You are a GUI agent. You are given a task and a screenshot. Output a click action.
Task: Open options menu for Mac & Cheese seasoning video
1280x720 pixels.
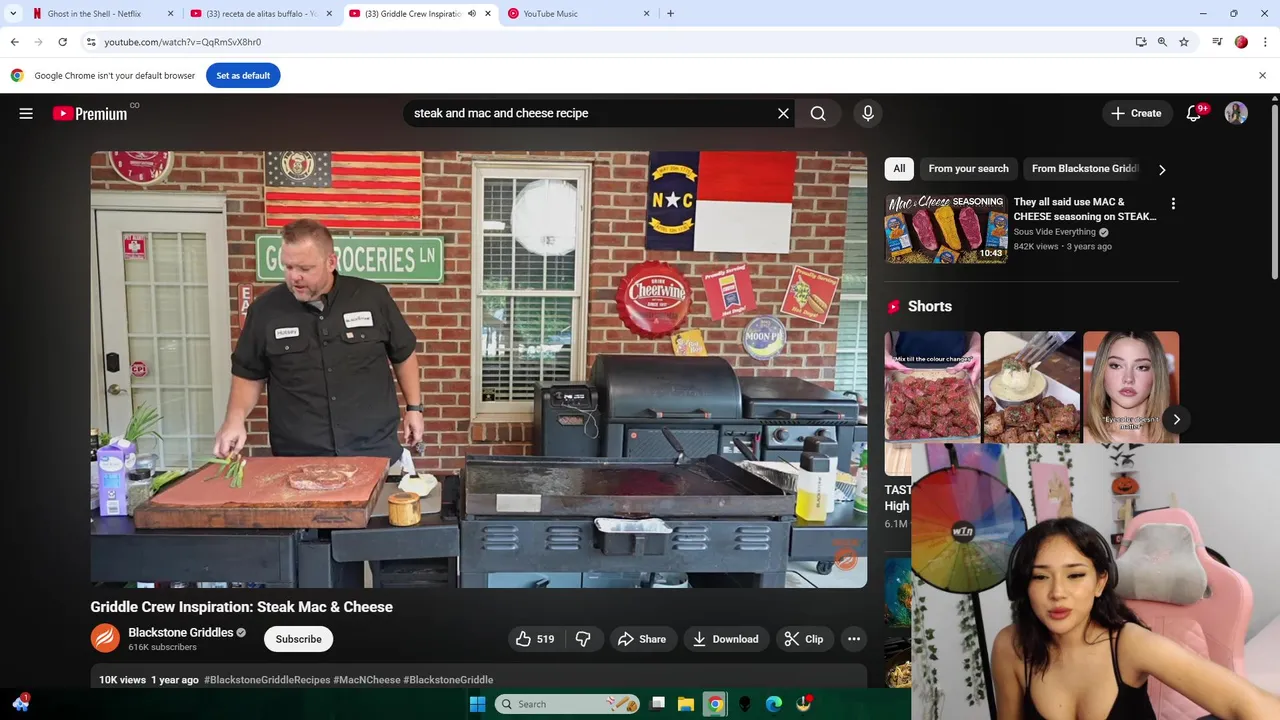click(x=1173, y=203)
